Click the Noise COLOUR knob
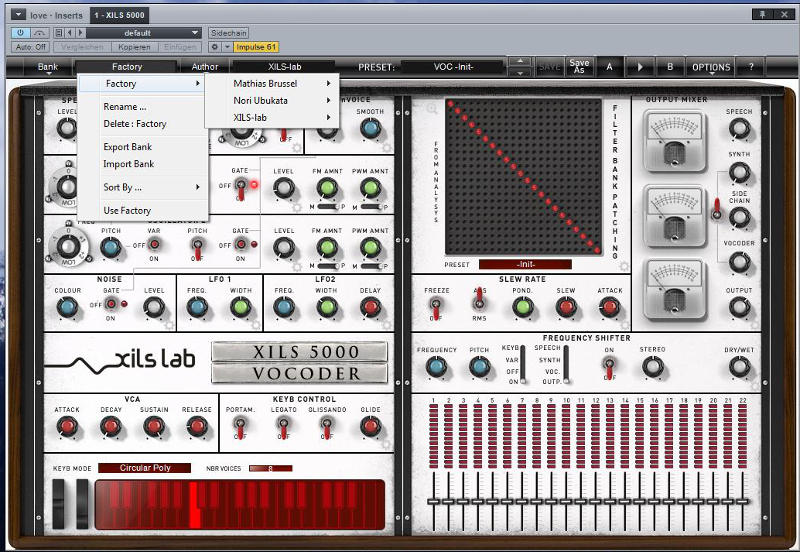 67,307
